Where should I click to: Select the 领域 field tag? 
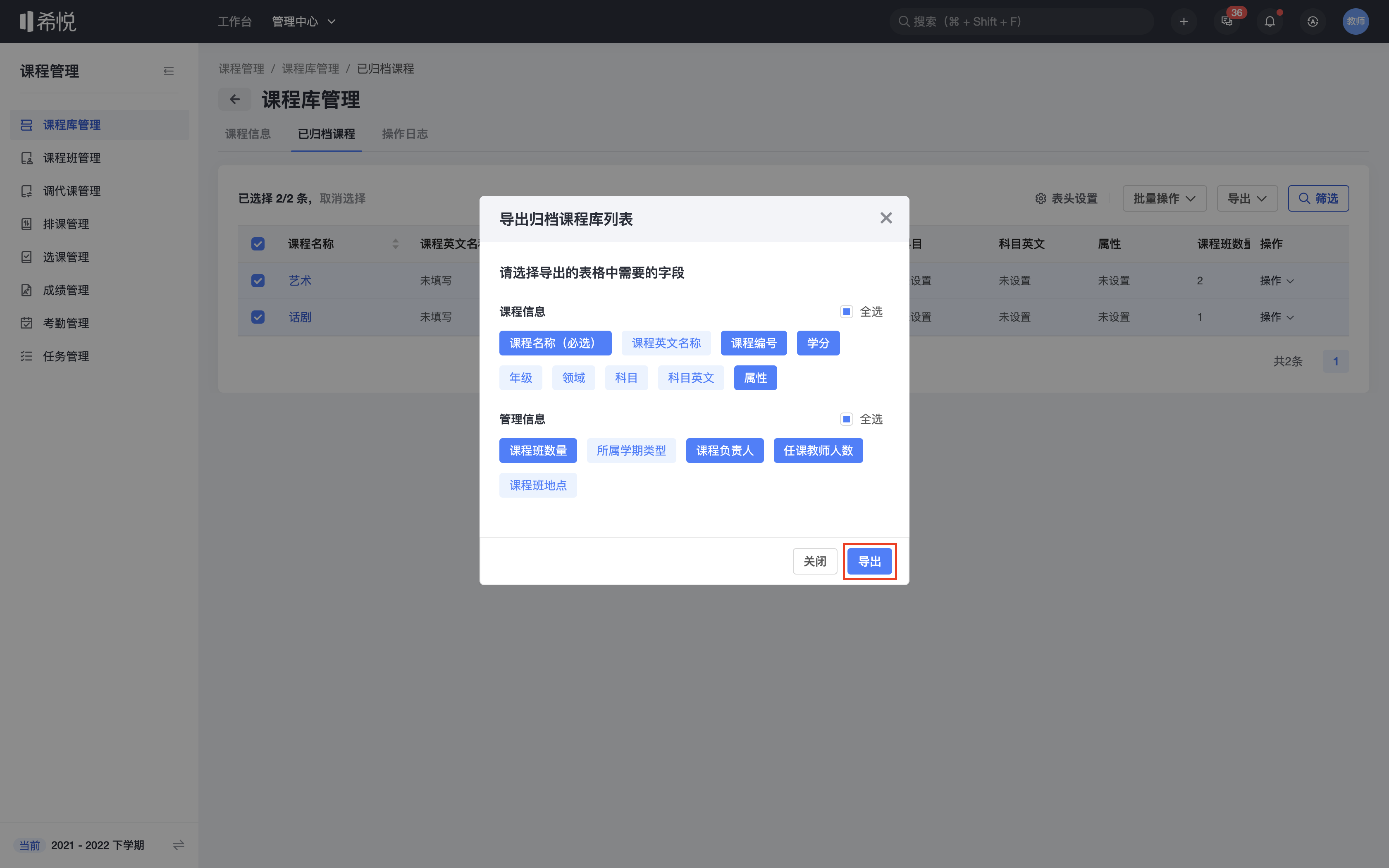[x=573, y=378]
